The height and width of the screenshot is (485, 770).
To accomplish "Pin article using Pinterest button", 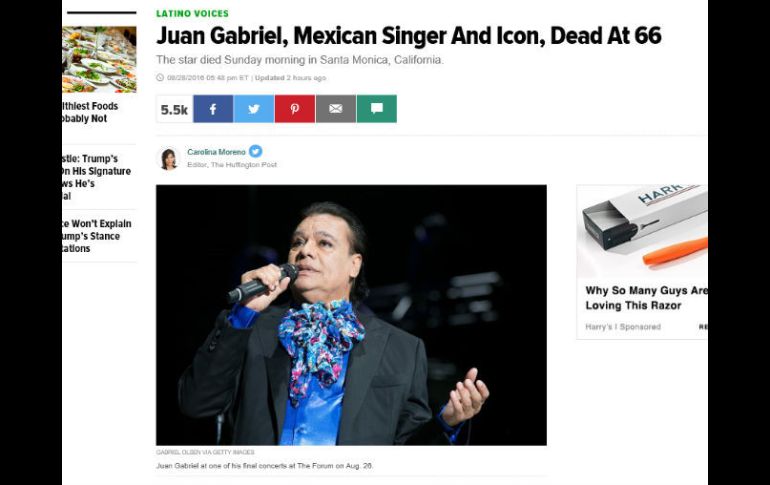I will tap(295, 109).
